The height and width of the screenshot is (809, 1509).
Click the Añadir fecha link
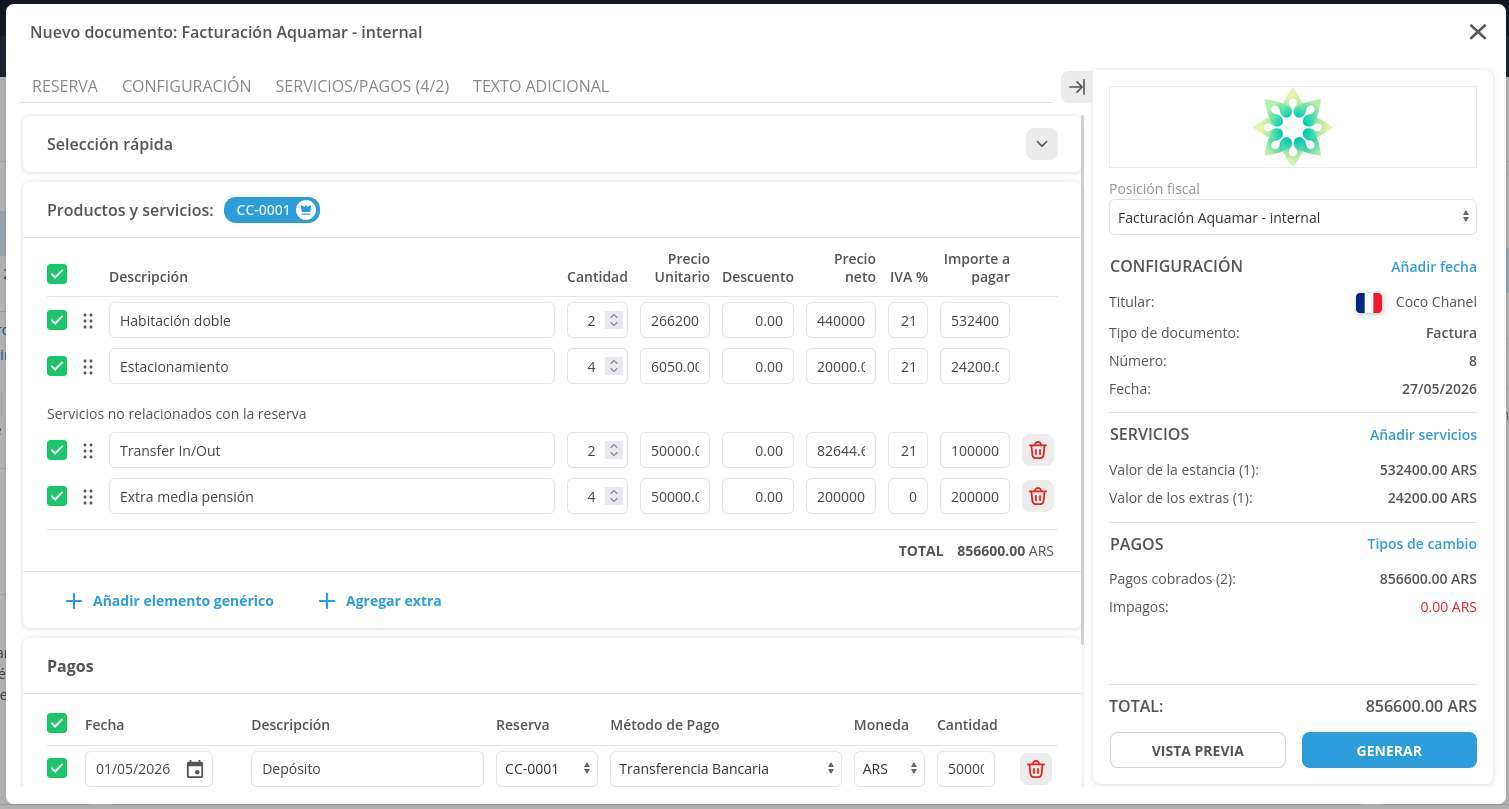pyautogui.click(x=1434, y=266)
